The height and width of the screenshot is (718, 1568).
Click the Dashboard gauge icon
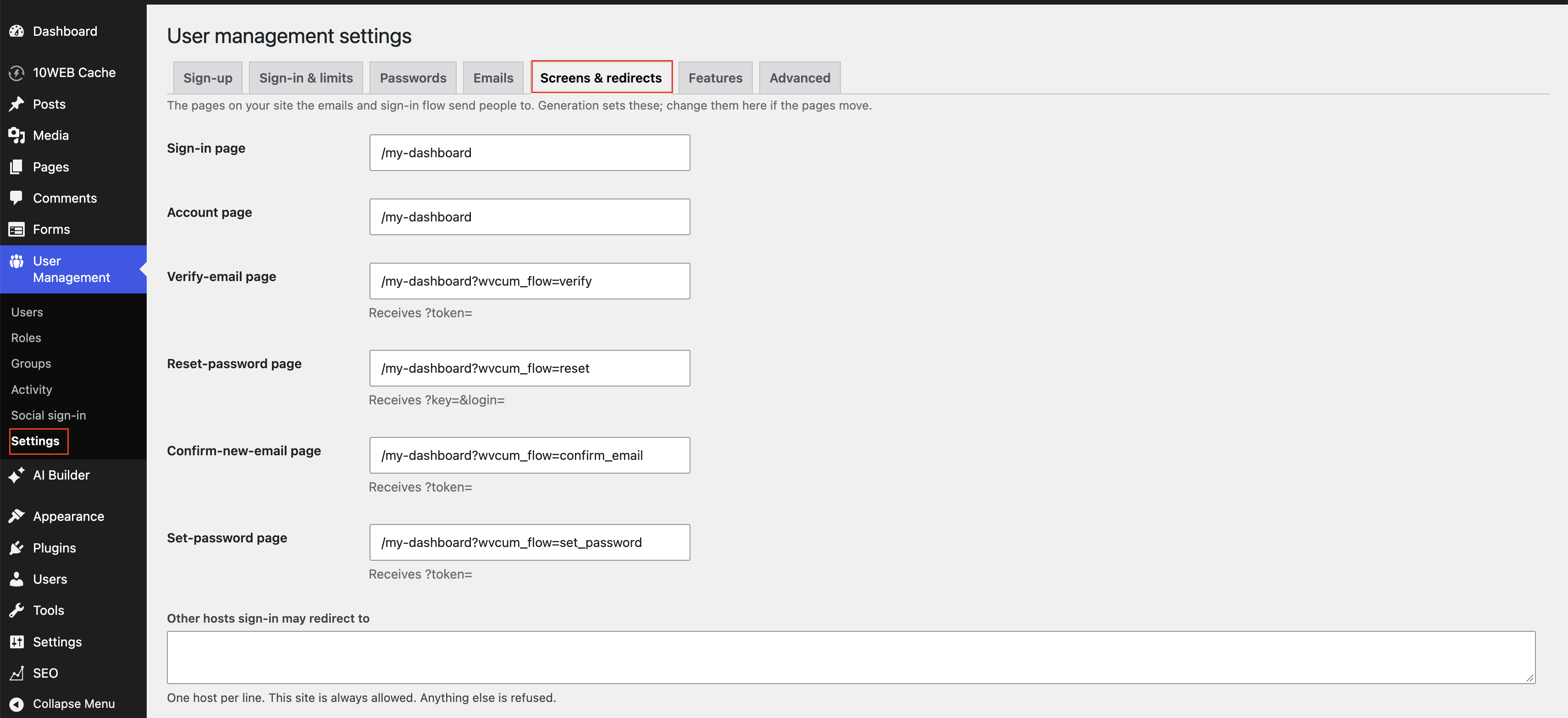point(17,31)
